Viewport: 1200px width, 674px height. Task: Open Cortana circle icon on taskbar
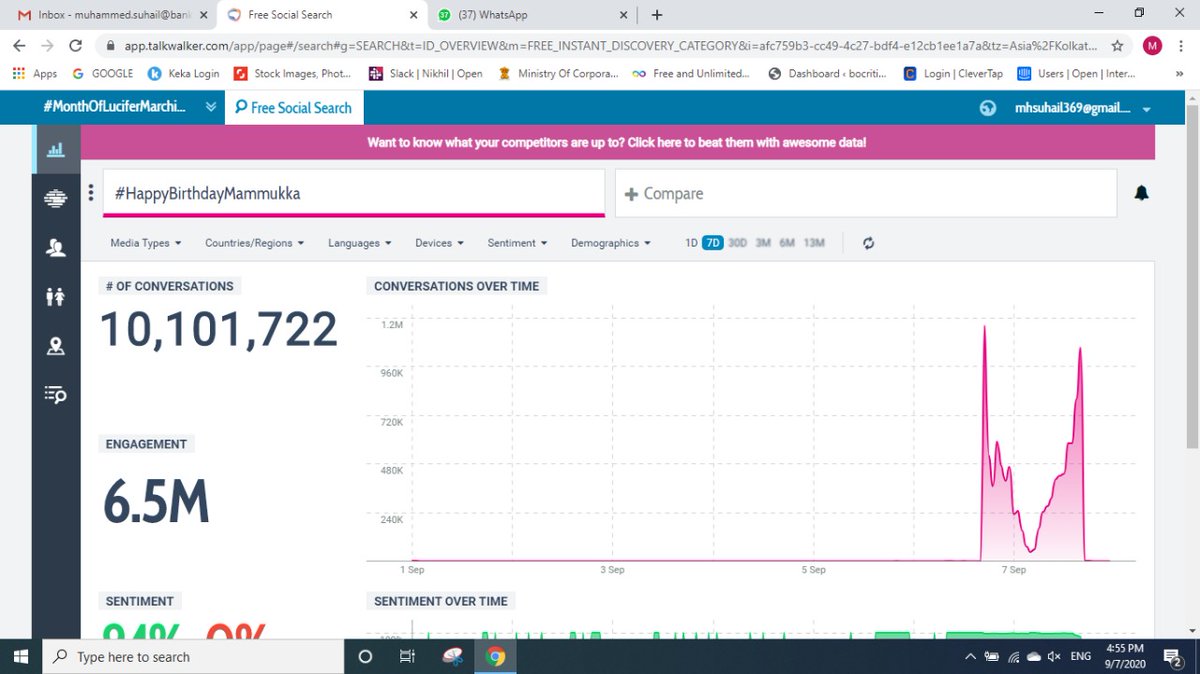point(365,657)
